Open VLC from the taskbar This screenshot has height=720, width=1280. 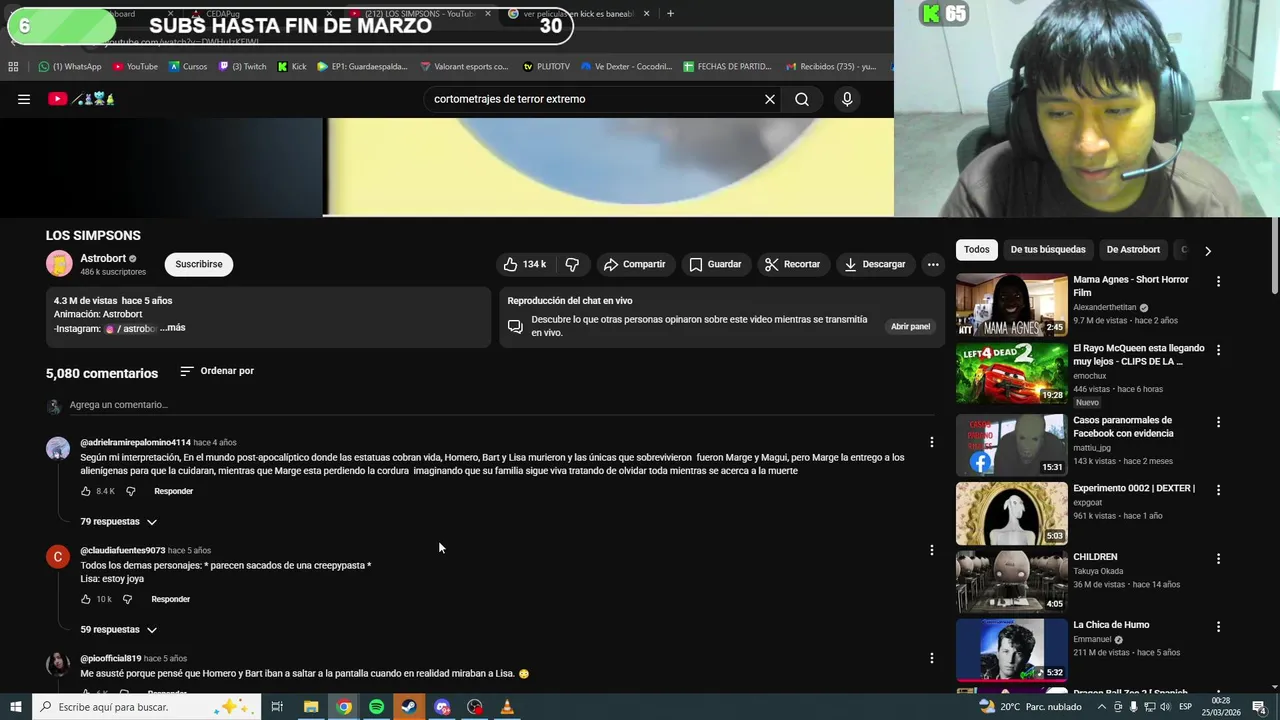(507, 707)
